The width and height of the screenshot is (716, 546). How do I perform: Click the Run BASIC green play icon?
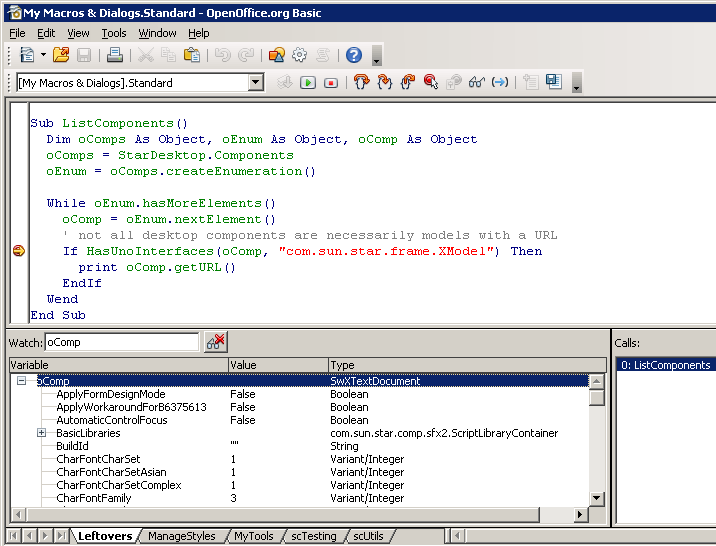pyautogui.click(x=308, y=83)
